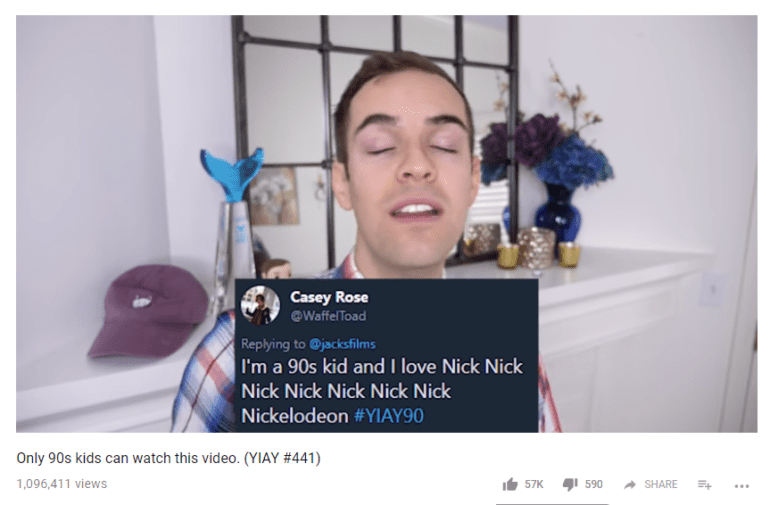
Task: Click the #YIAY90 hashtag in the tweet
Action: 388,416
